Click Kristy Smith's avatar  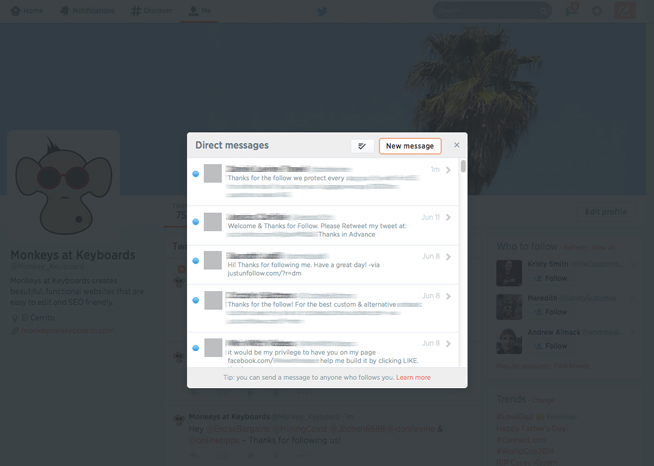click(509, 273)
